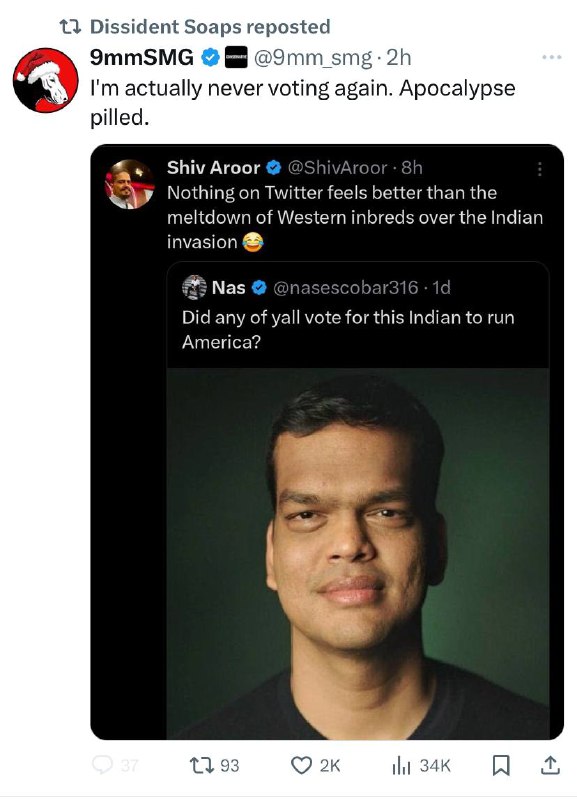Click the affiliate badge next to 9mmSMG
Screen dimensions: 577x800
point(236,57)
